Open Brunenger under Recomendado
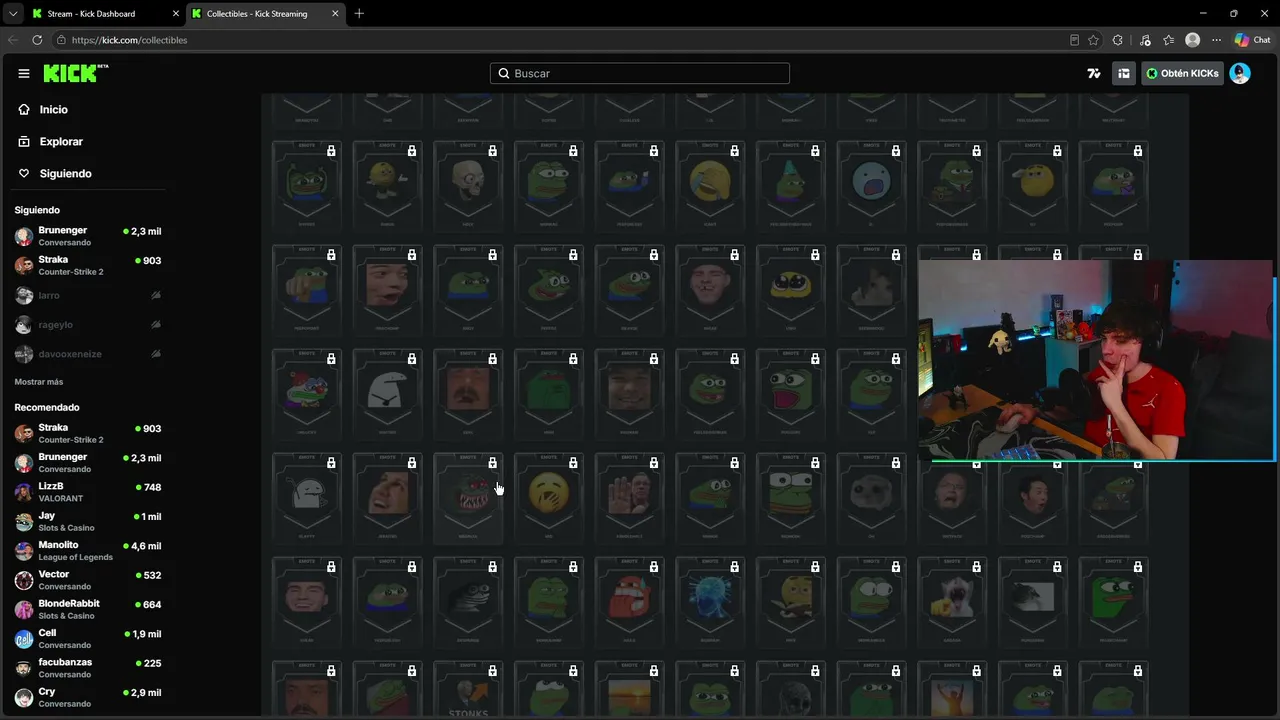 pos(88,463)
